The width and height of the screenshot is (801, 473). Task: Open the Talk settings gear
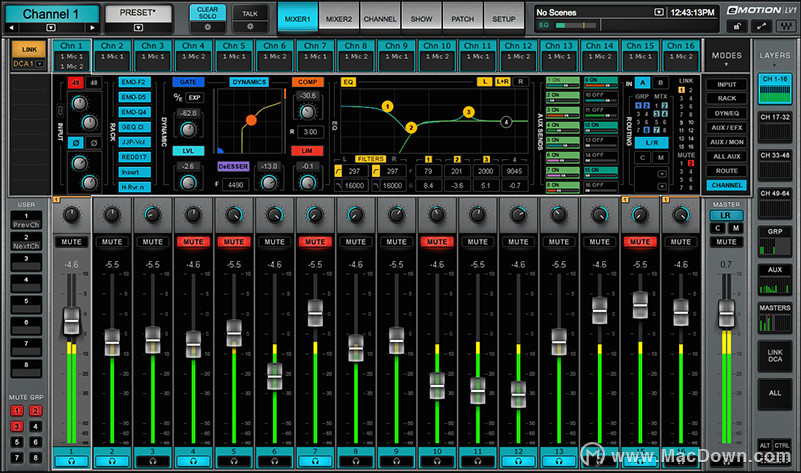[250, 27]
